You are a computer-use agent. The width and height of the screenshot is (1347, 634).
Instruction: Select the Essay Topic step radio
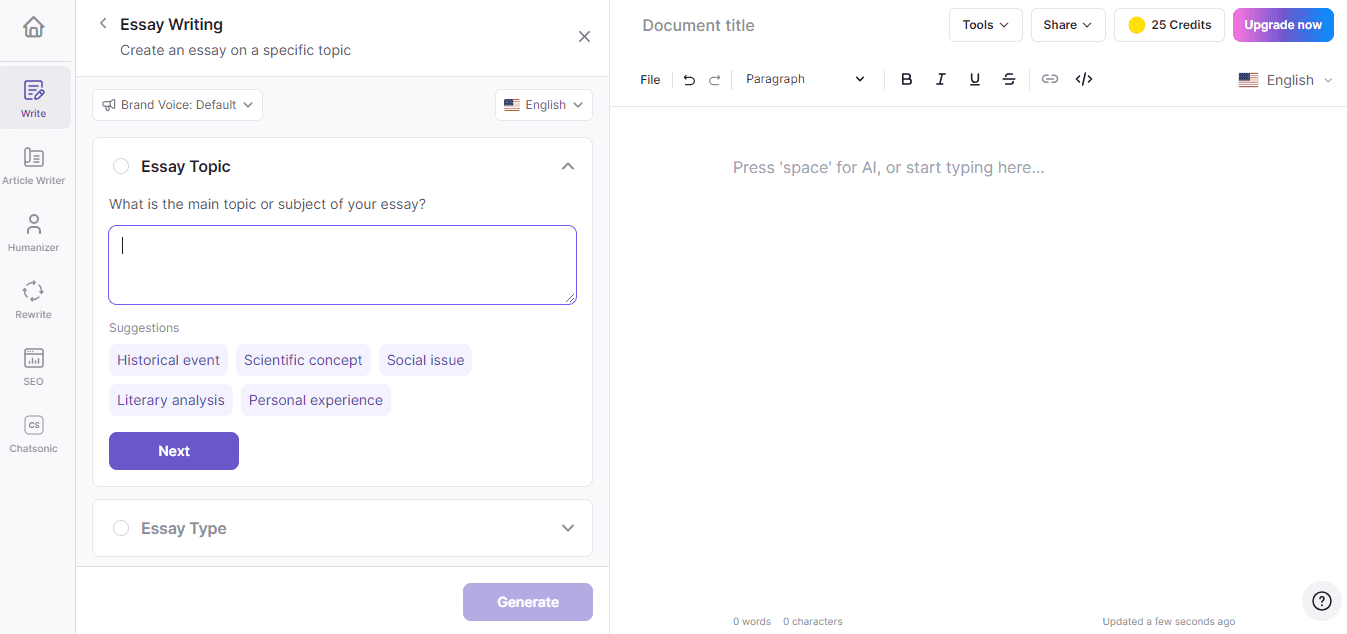point(121,166)
